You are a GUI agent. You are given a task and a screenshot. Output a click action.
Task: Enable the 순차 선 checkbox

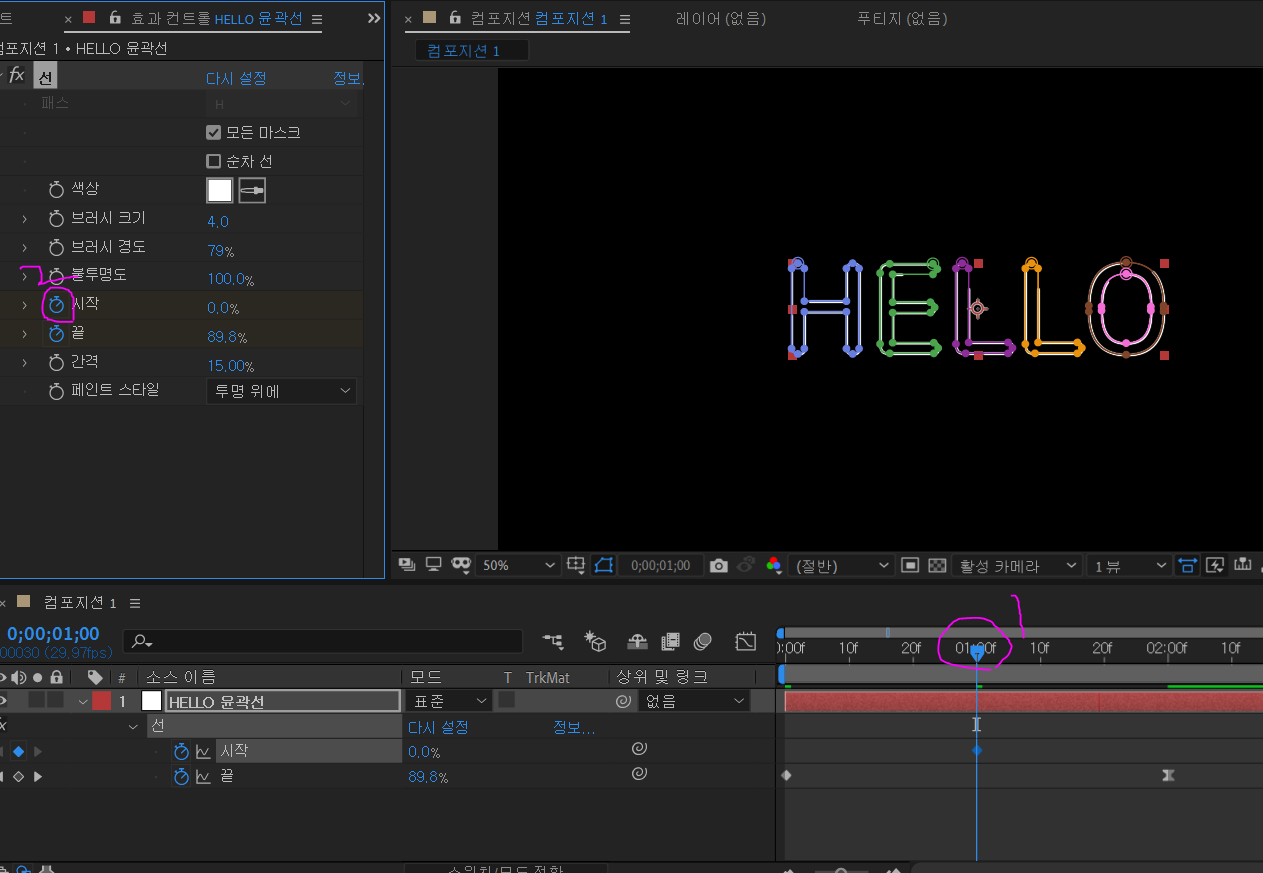[213, 161]
